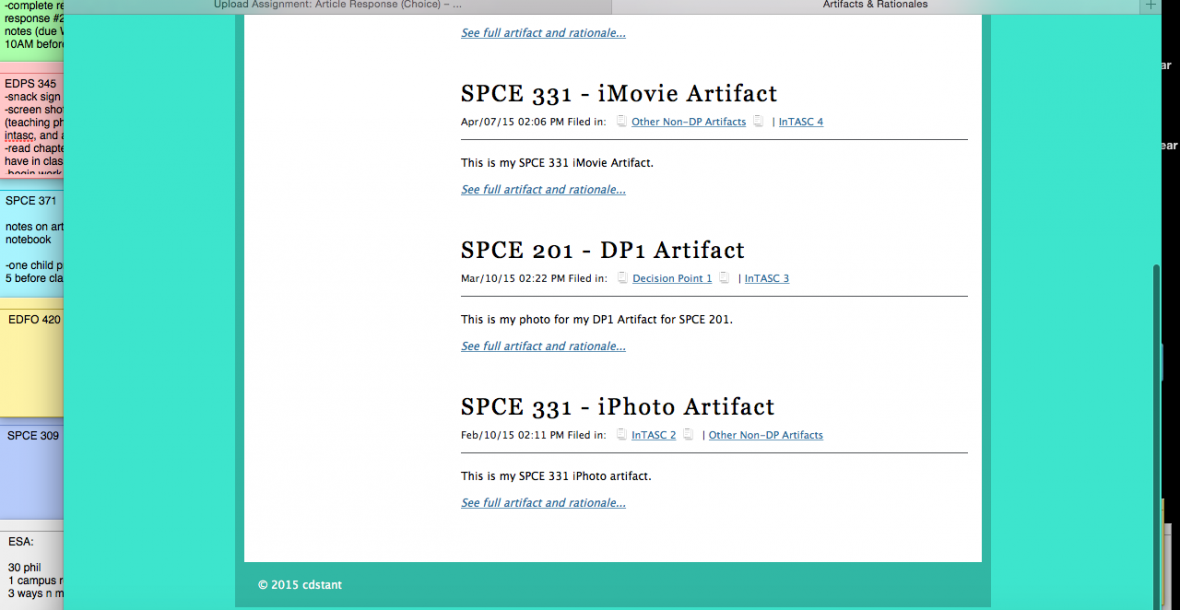Open the InTASC 4 category link

(x=800, y=122)
